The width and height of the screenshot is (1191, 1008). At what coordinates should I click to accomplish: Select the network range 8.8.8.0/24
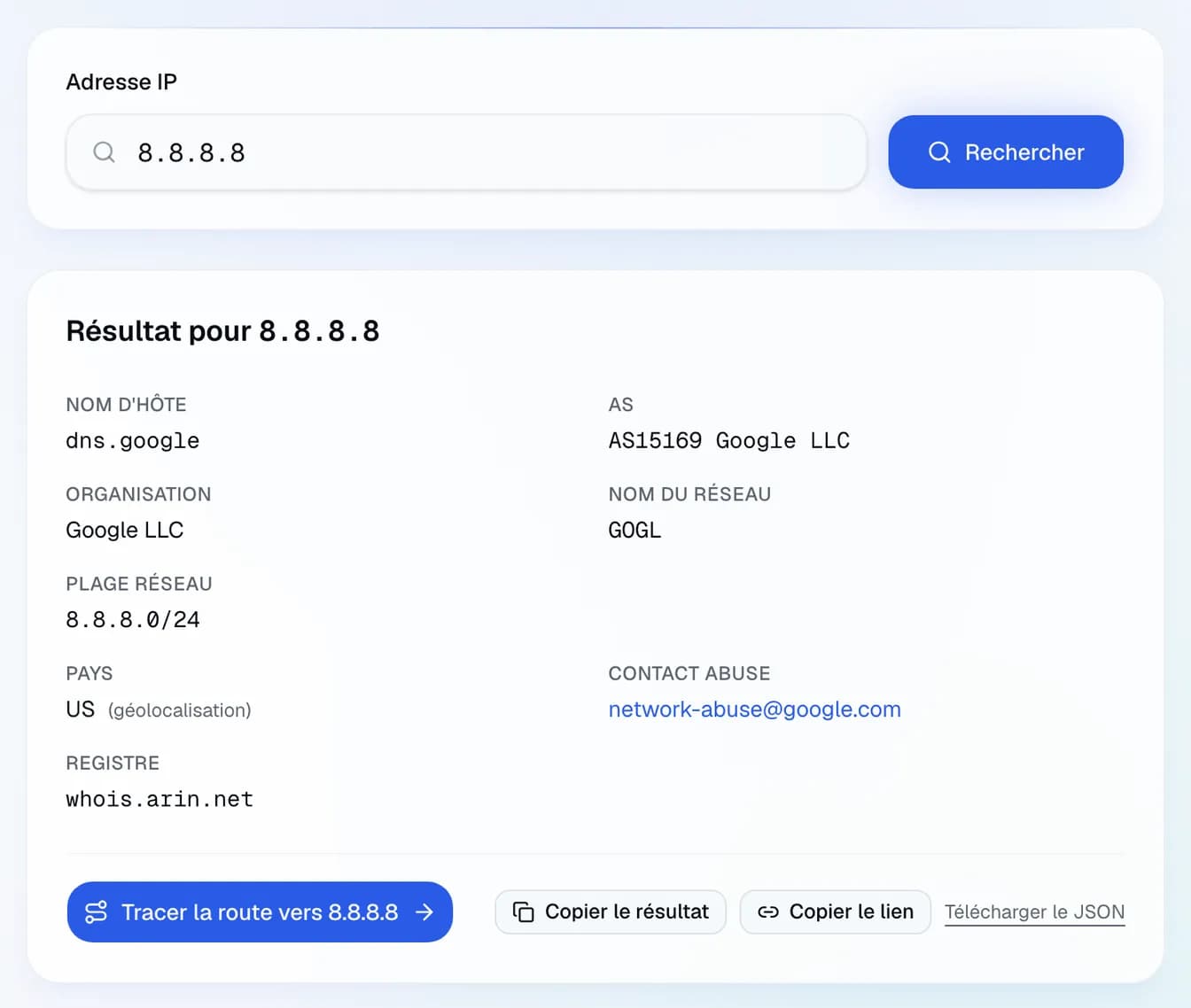[133, 619]
